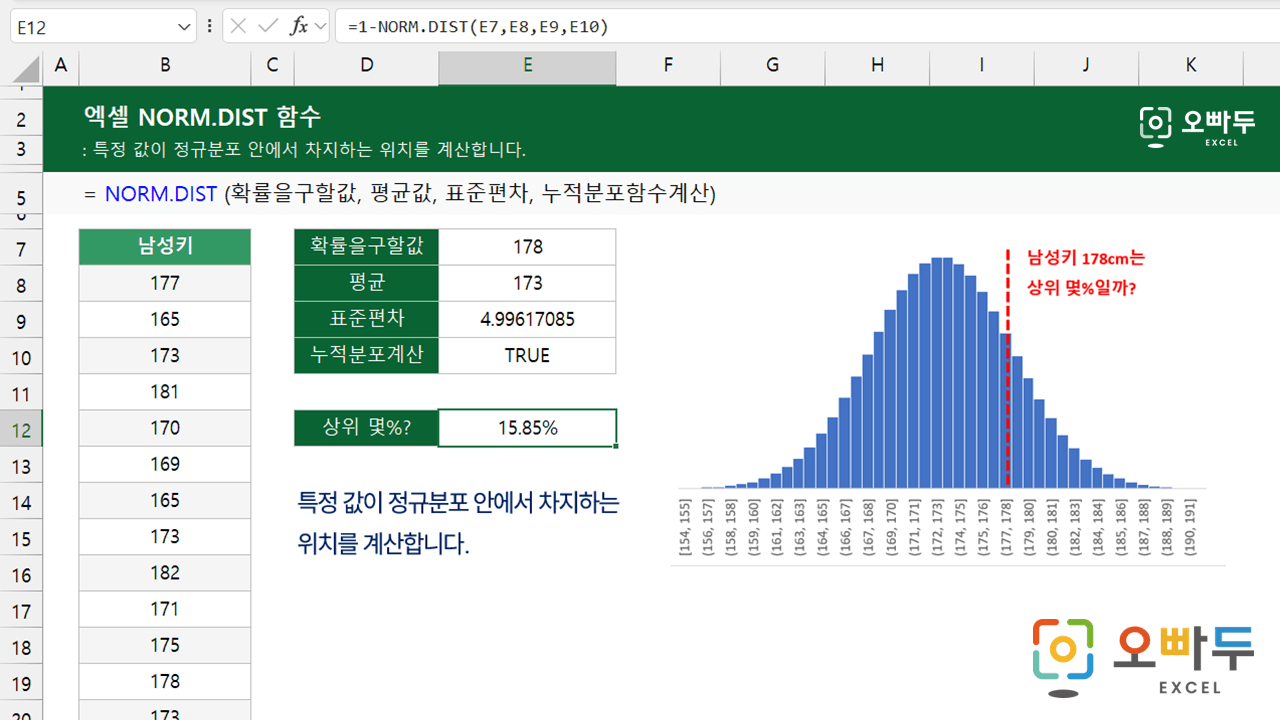Screen dimensions: 1280x720
Task: Expand the chevron next to the fx icon
Action: point(320,27)
